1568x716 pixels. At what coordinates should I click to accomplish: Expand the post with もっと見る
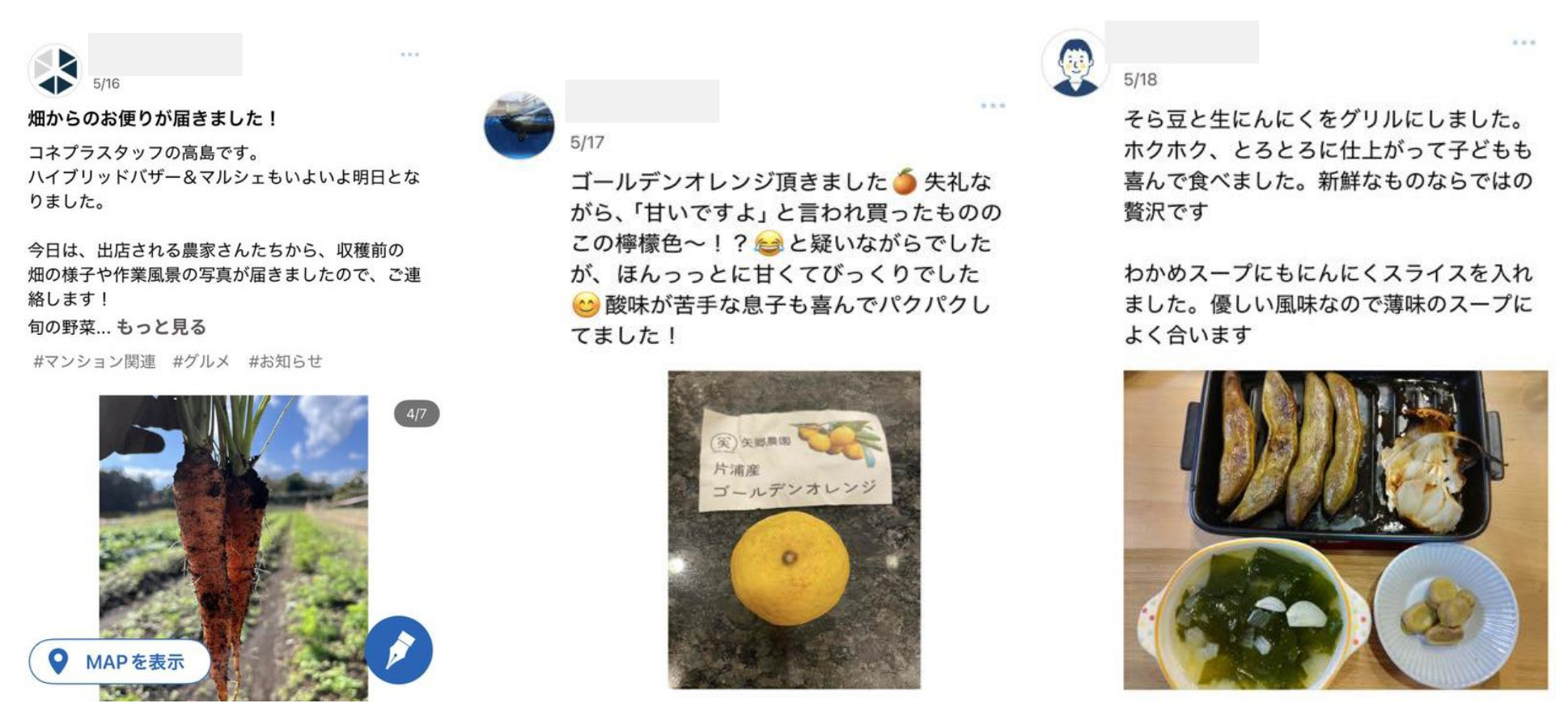161,327
